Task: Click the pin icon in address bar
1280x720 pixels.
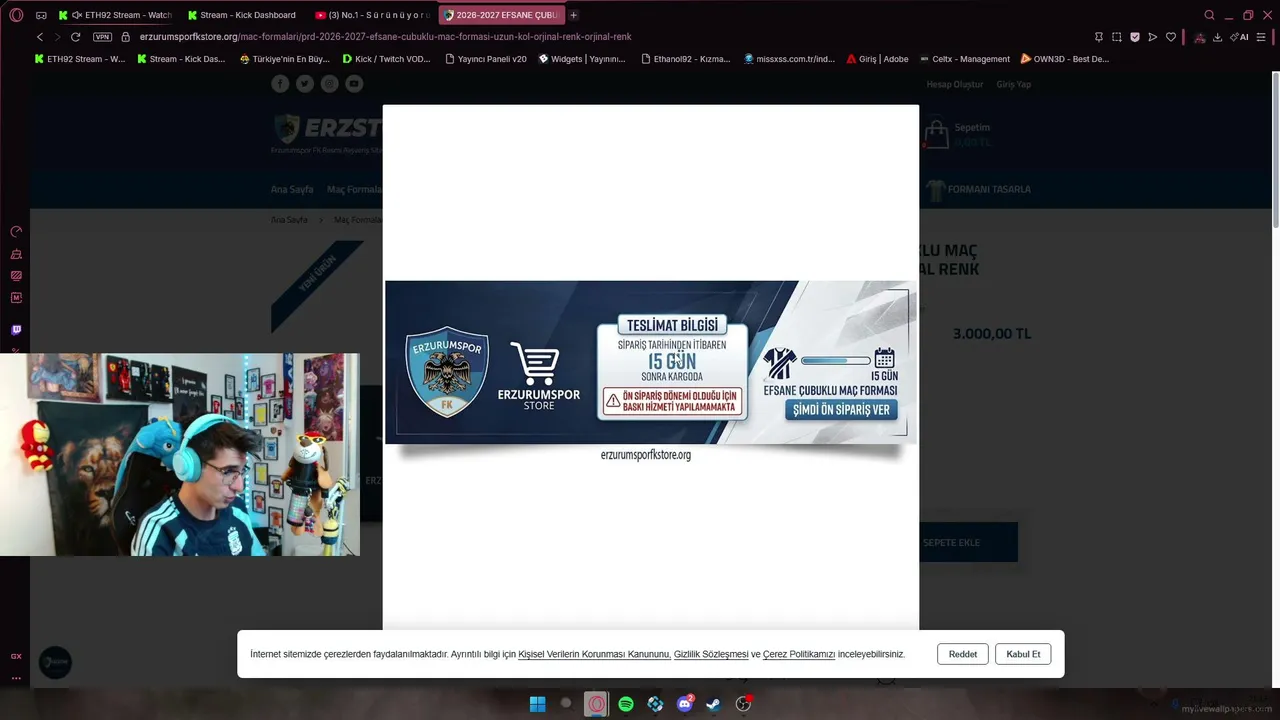Action: (1098, 37)
